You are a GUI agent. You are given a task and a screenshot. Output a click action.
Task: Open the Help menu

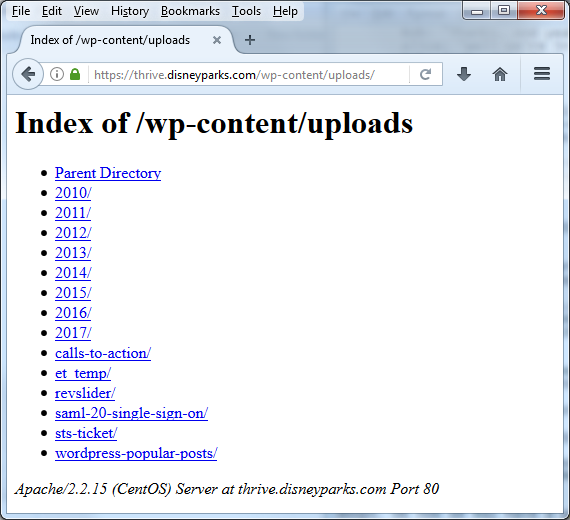pos(285,11)
